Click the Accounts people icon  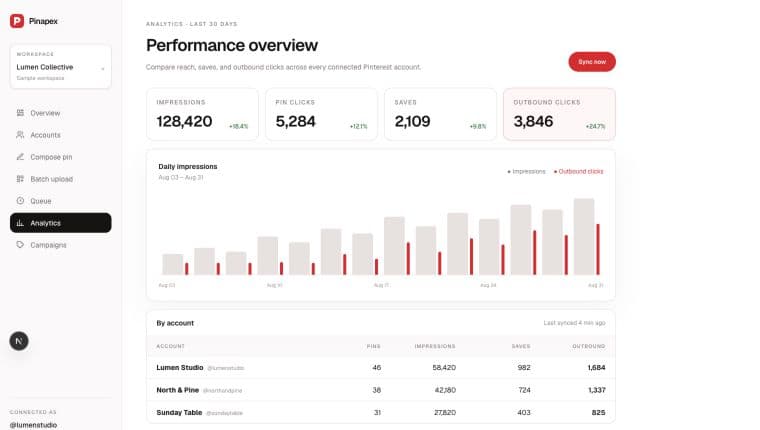click(20, 135)
